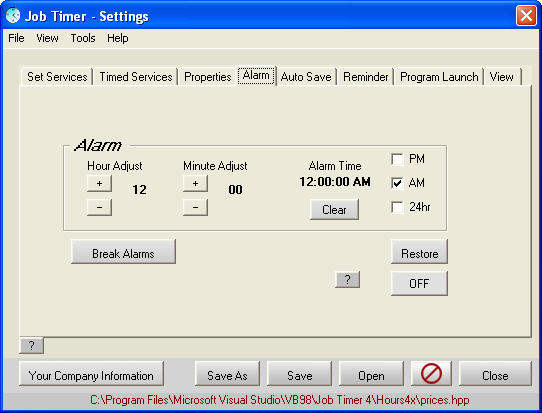Click the help question mark beside OFF button
The width and height of the screenshot is (542, 413).
coord(347,279)
